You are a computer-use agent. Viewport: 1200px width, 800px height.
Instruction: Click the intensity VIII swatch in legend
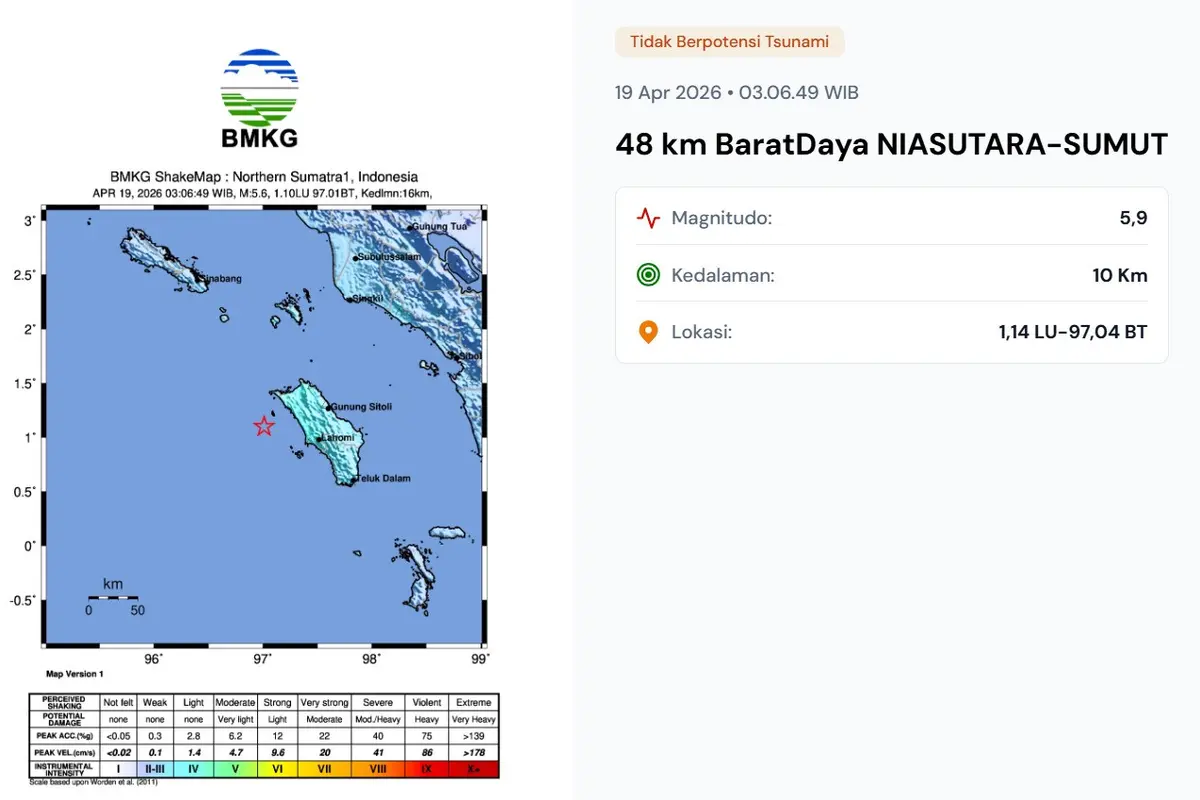[x=378, y=769]
